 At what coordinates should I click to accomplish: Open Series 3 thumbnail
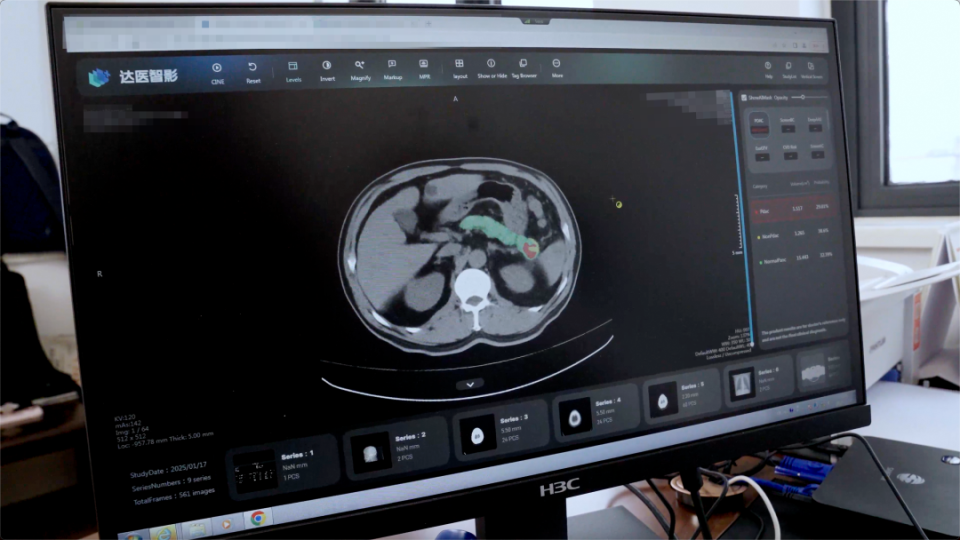tap(499, 429)
